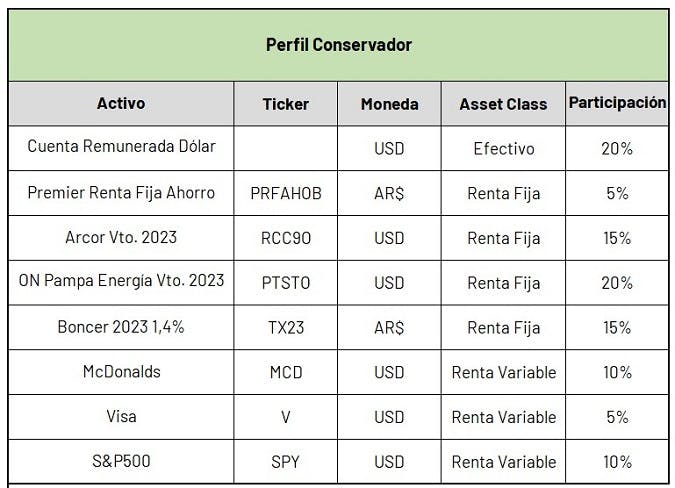Select the Ticker column header
This screenshot has height=488, width=675.
[286, 104]
